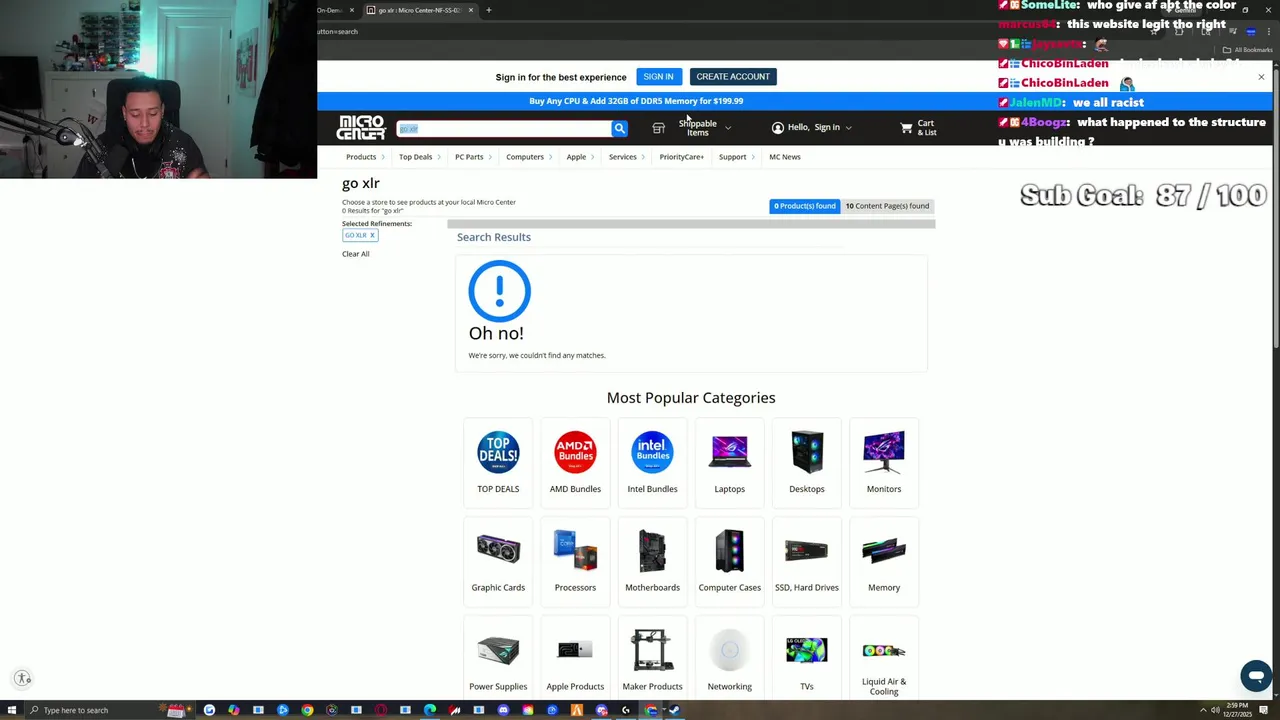Switch to the 10 Content Page(s) found tab
Viewport: 1280px width, 720px height.
click(887, 206)
